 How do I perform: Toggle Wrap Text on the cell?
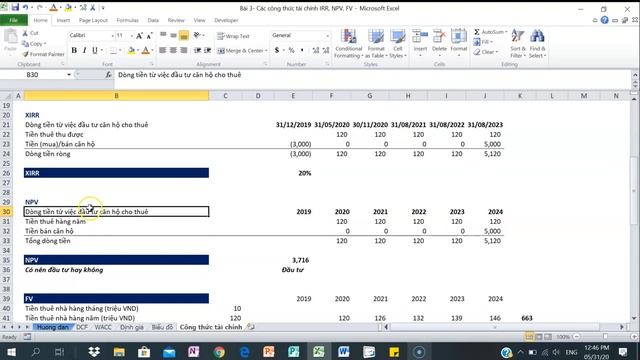pos(233,36)
